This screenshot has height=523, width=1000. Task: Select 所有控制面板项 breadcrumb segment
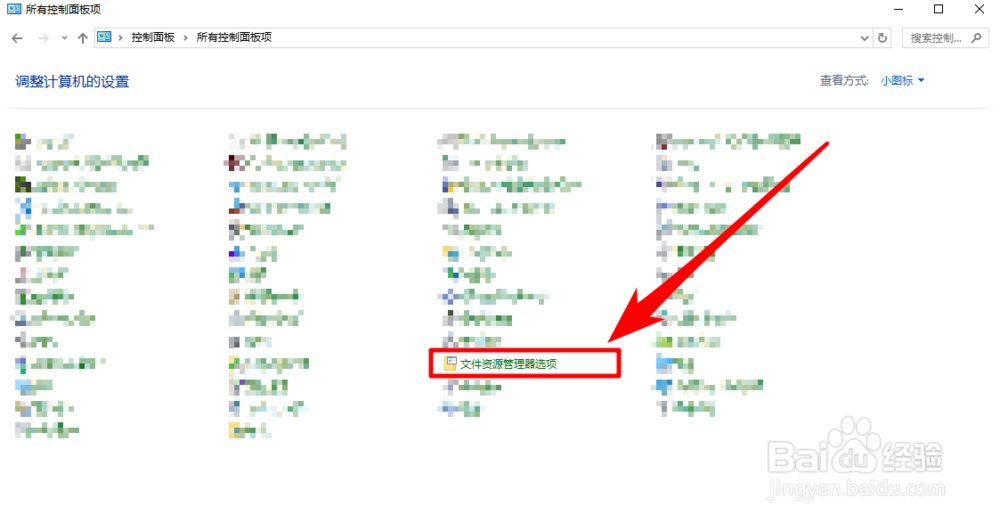point(234,38)
